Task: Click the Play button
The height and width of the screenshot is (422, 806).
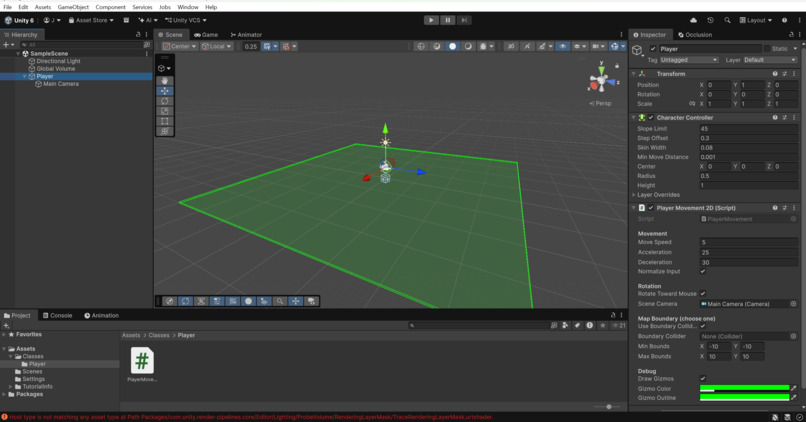Action: pos(431,20)
